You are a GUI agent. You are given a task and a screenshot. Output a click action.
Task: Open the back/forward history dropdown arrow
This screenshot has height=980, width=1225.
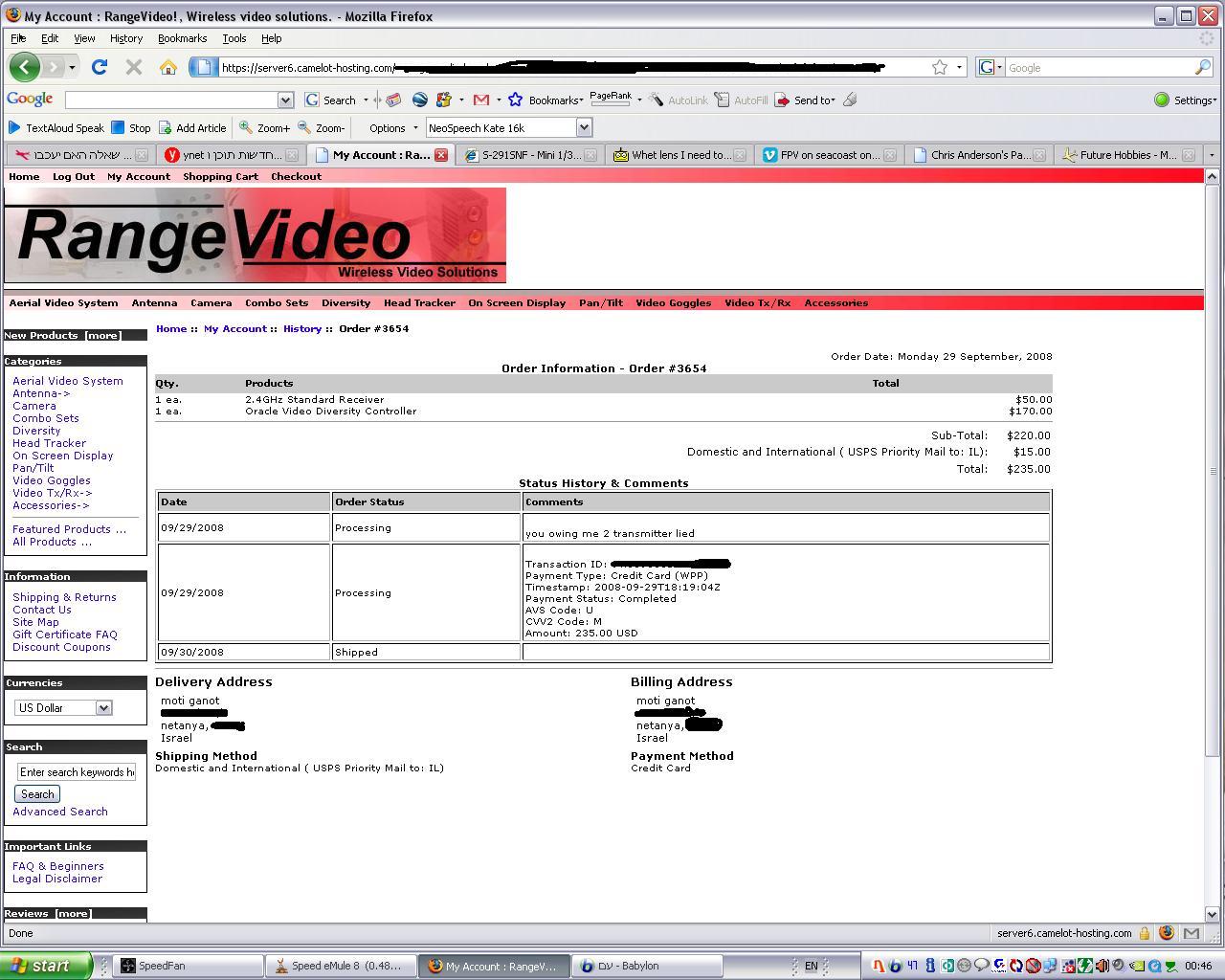point(72,67)
